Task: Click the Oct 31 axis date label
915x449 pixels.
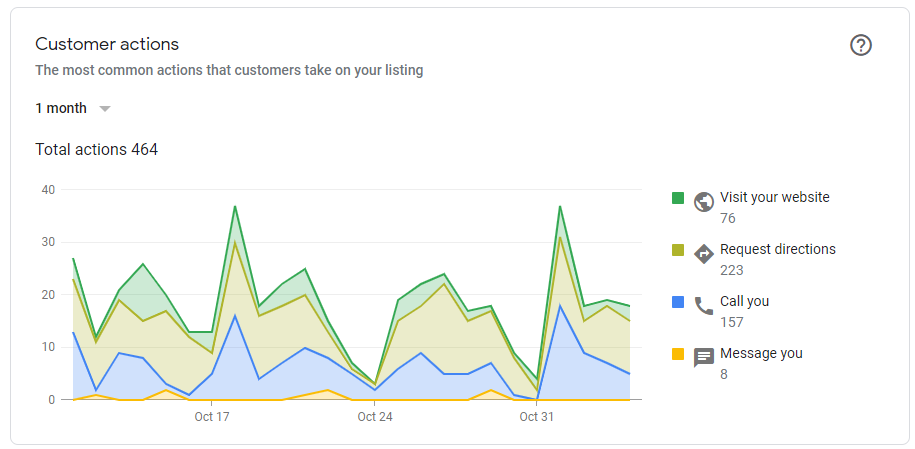Action: click(x=536, y=417)
